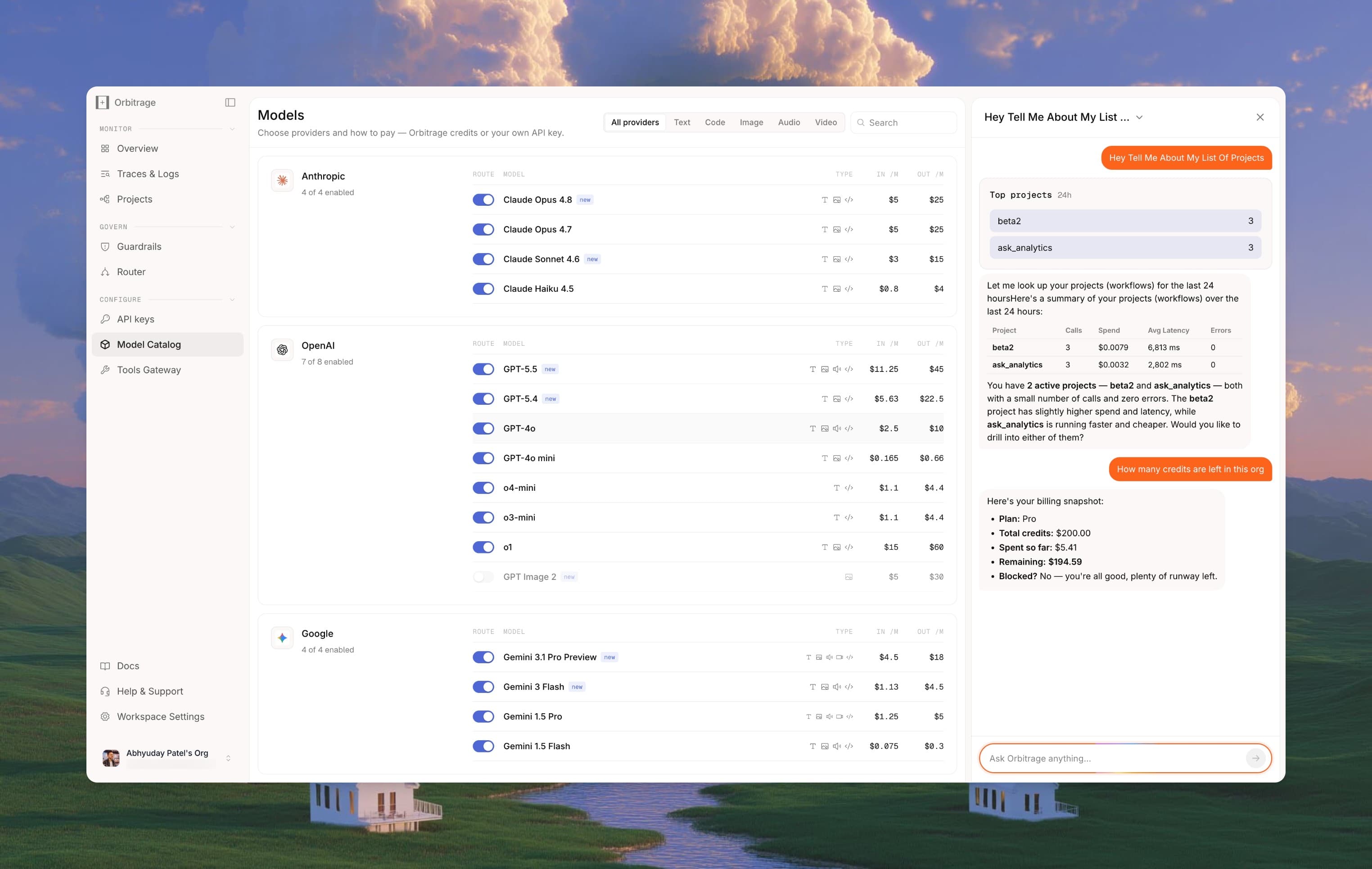Toggle off Claude Sonnet 4.6
This screenshot has height=869, width=1372.
(x=483, y=259)
